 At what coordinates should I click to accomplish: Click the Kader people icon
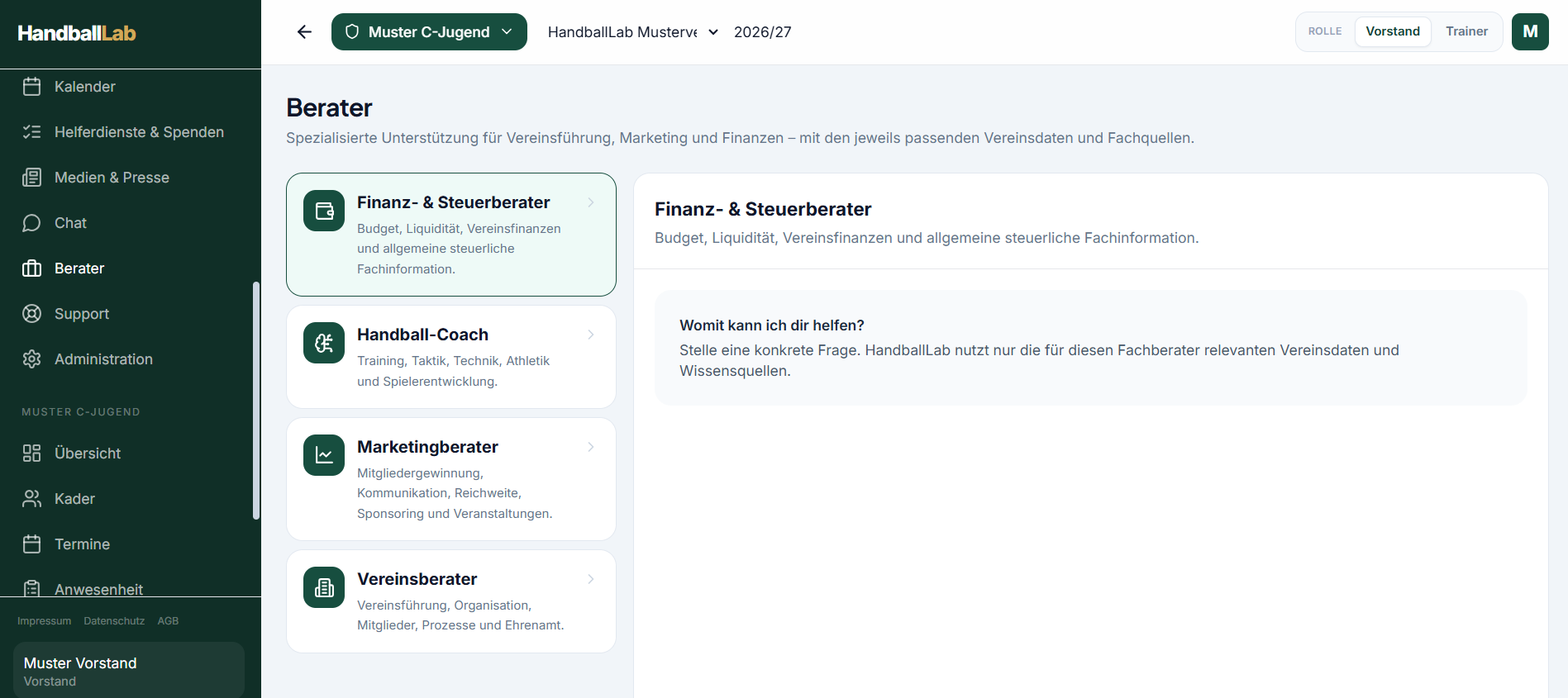[32, 499]
